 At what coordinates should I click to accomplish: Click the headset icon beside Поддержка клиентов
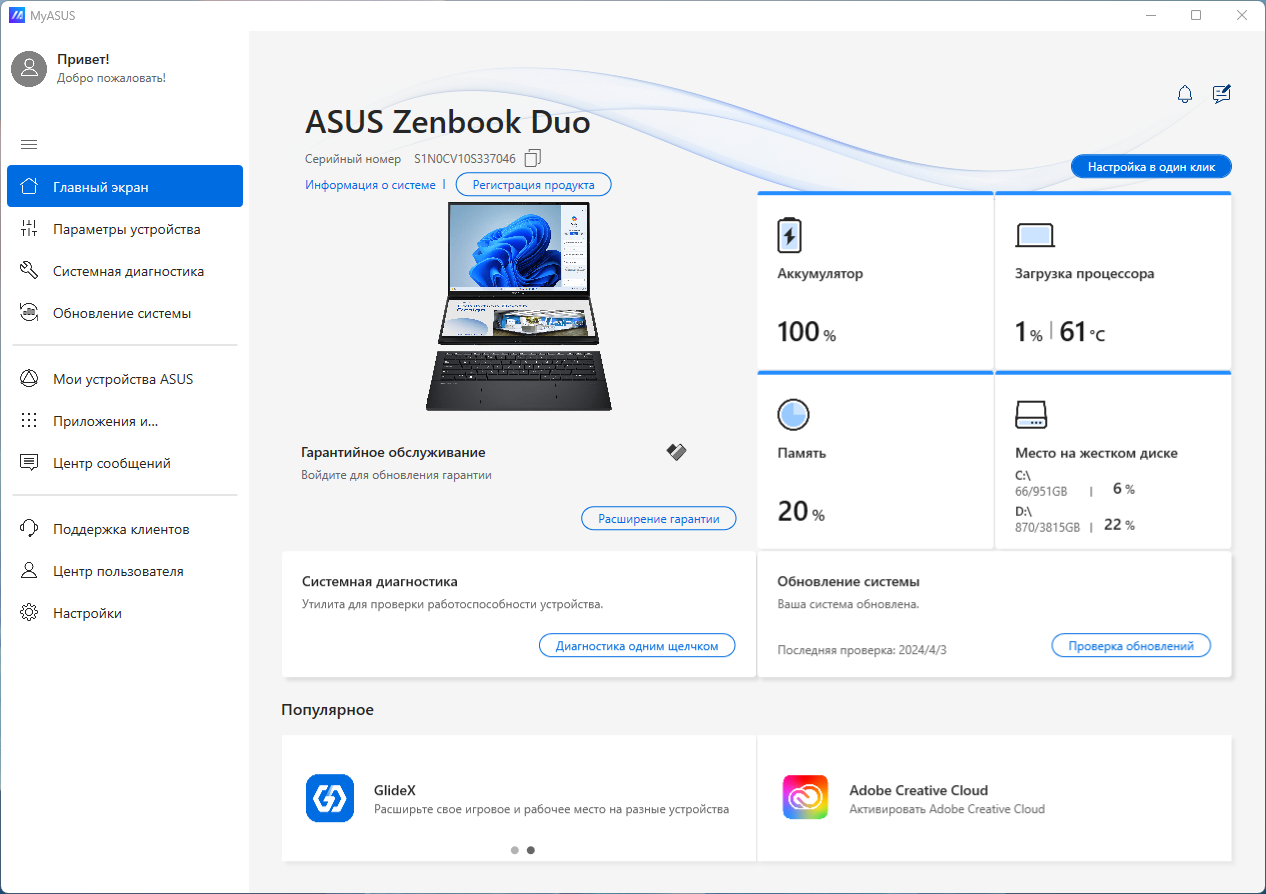point(30,529)
